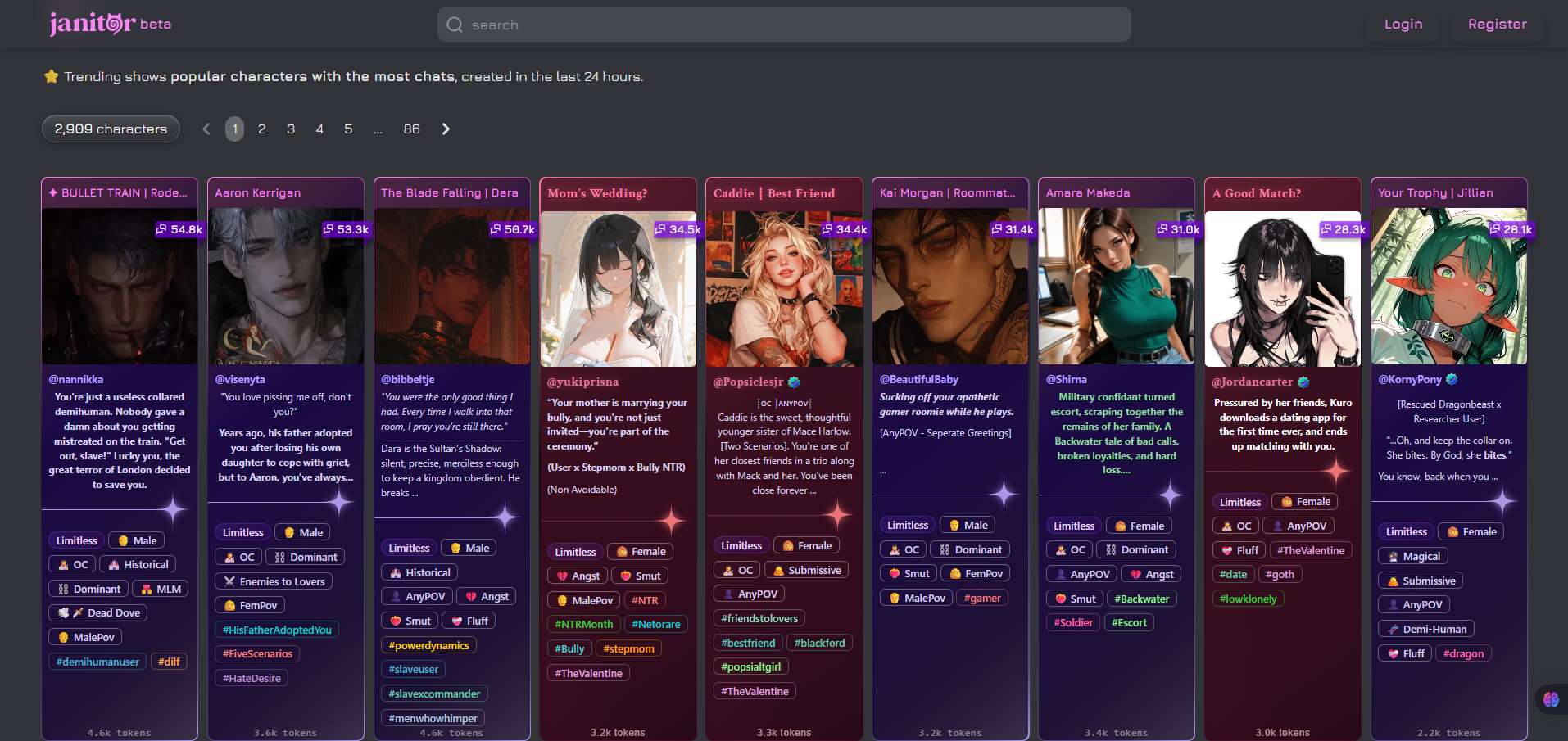Select #HisFatherAdoptedYou hashtag

click(x=277, y=630)
